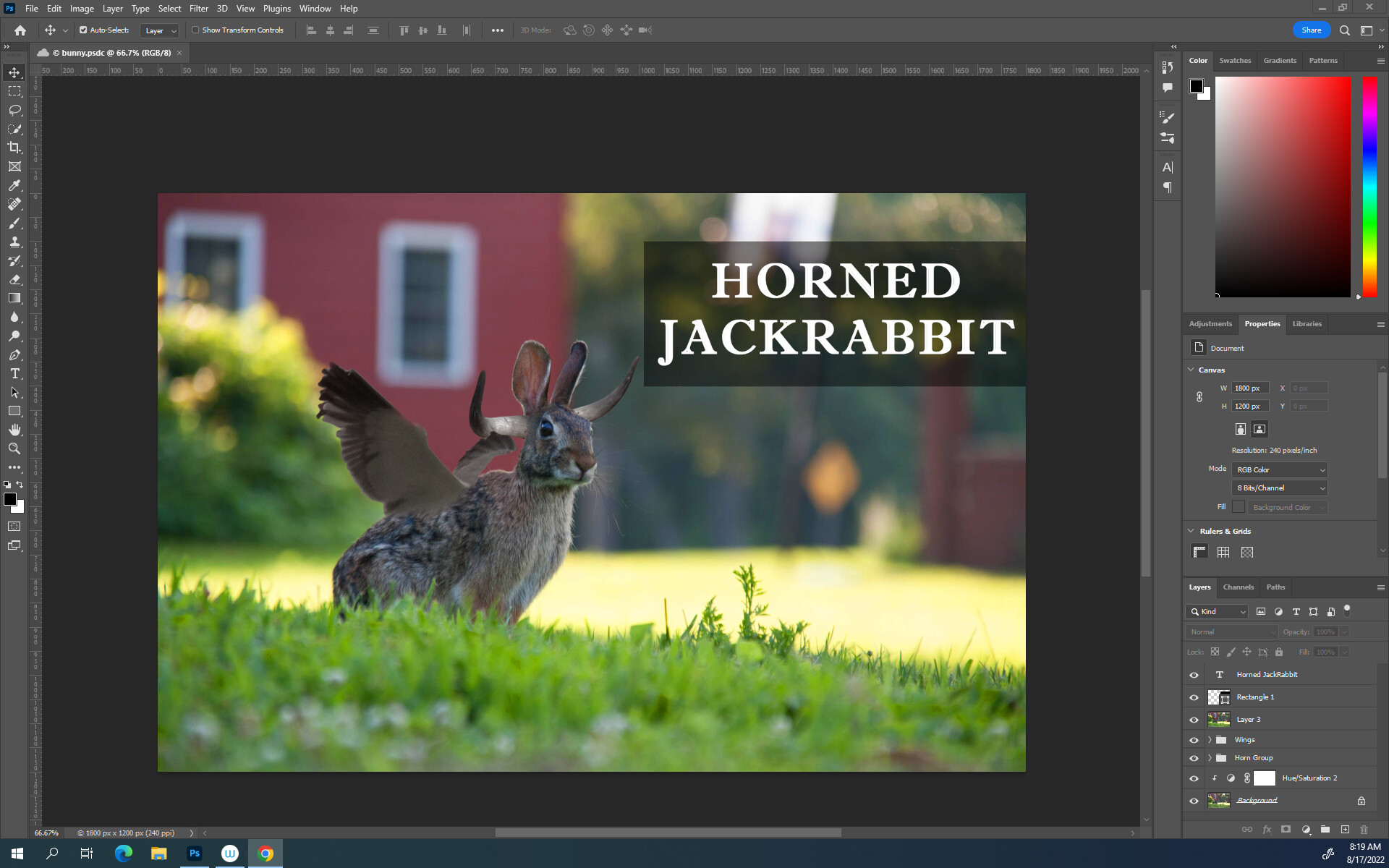Expand the Horn Group folder
This screenshot has width=1389, height=868.
pyautogui.click(x=1210, y=758)
